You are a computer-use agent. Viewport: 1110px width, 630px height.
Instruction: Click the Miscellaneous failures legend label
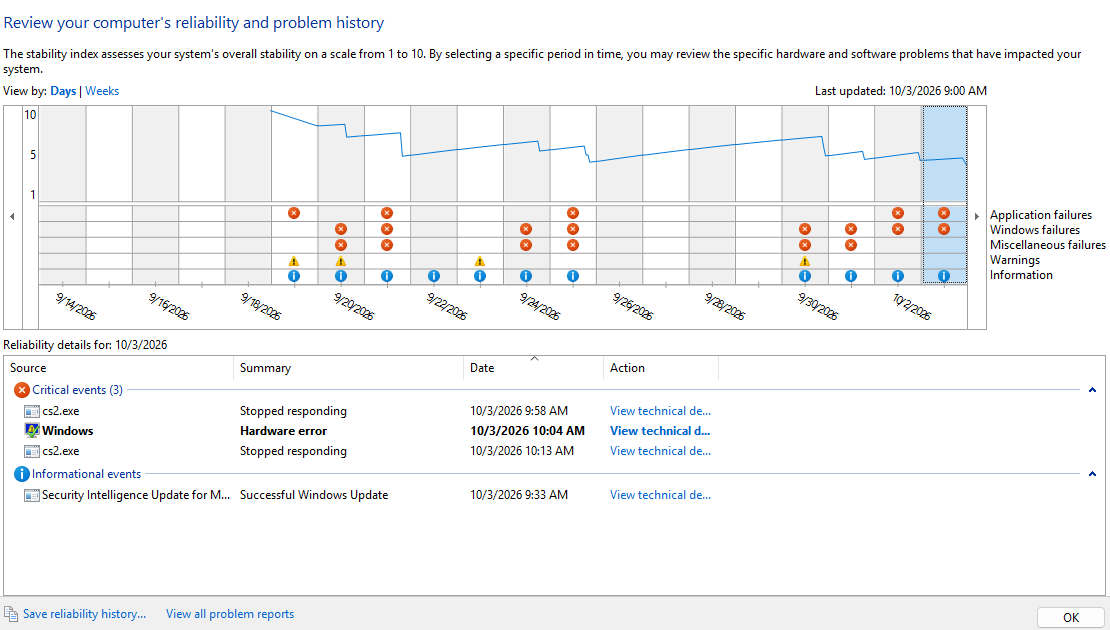point(1048,245)
